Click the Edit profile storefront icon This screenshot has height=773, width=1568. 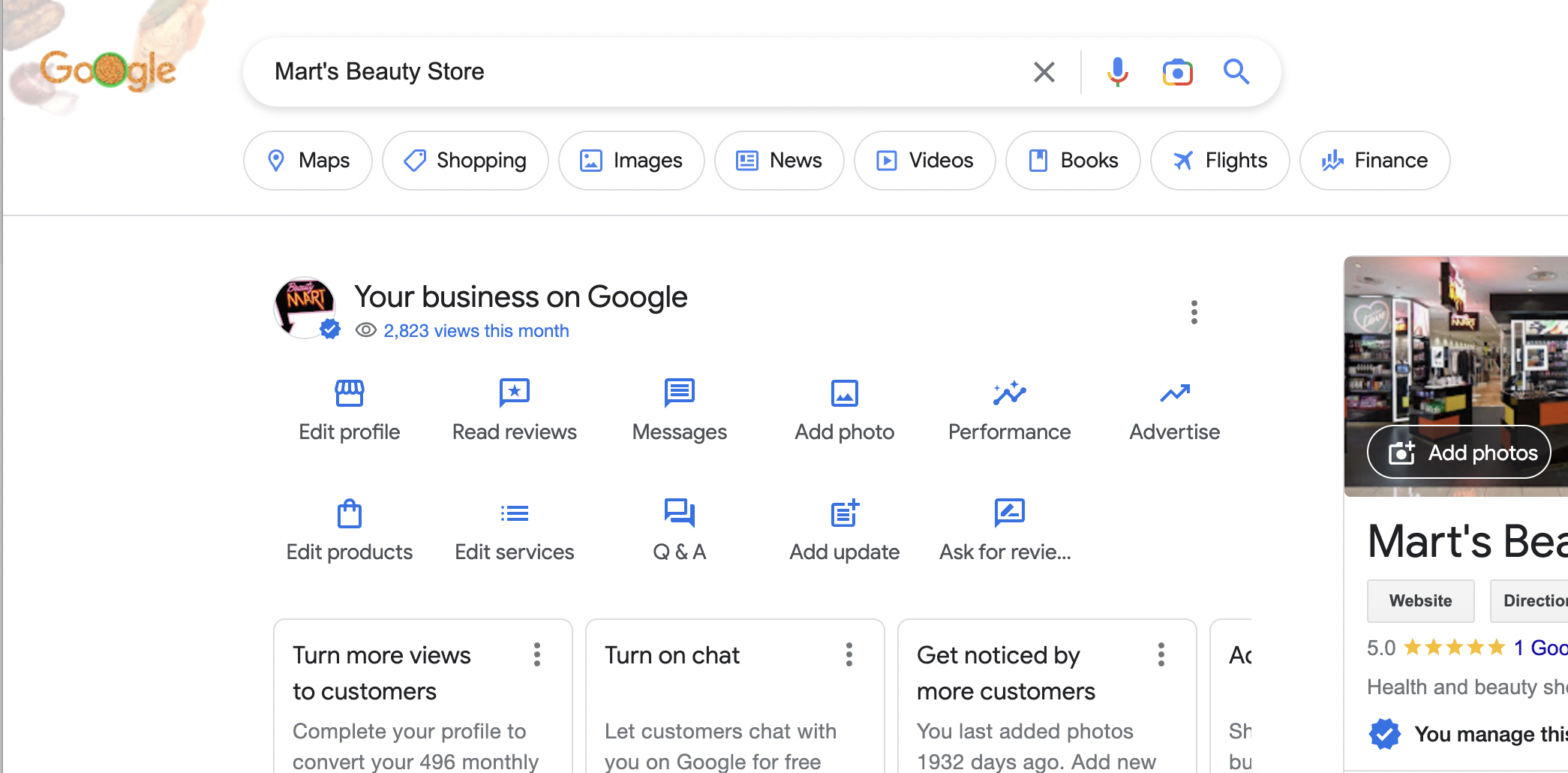349,393
